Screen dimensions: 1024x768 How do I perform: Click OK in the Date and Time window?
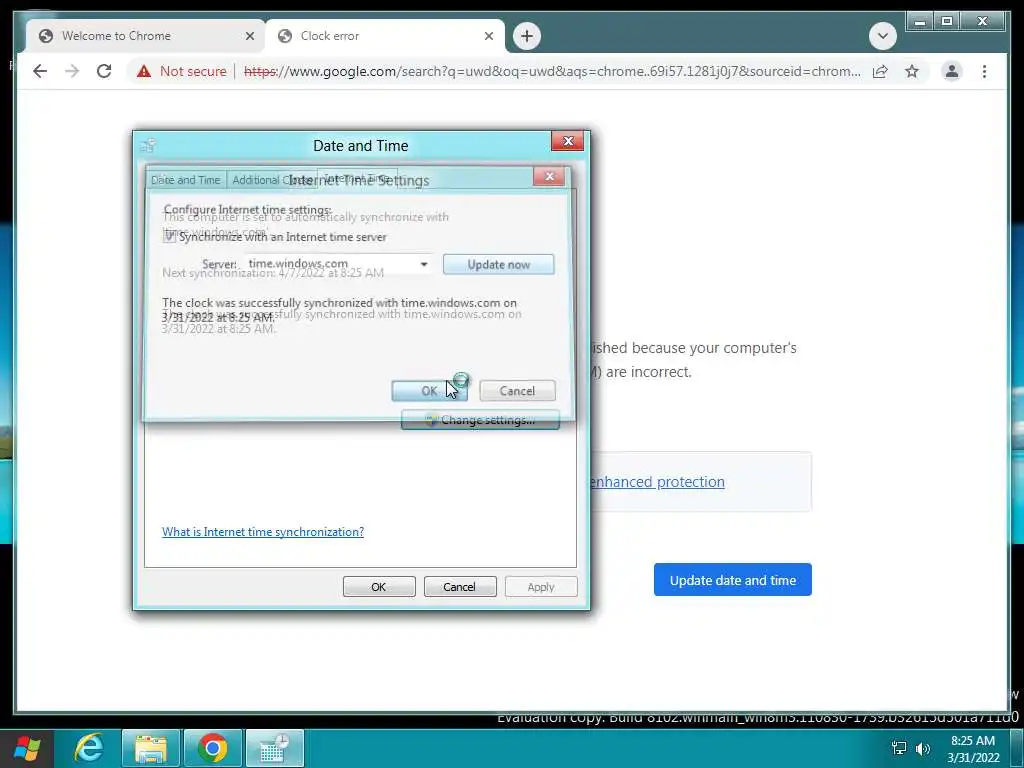click(379, 586)
